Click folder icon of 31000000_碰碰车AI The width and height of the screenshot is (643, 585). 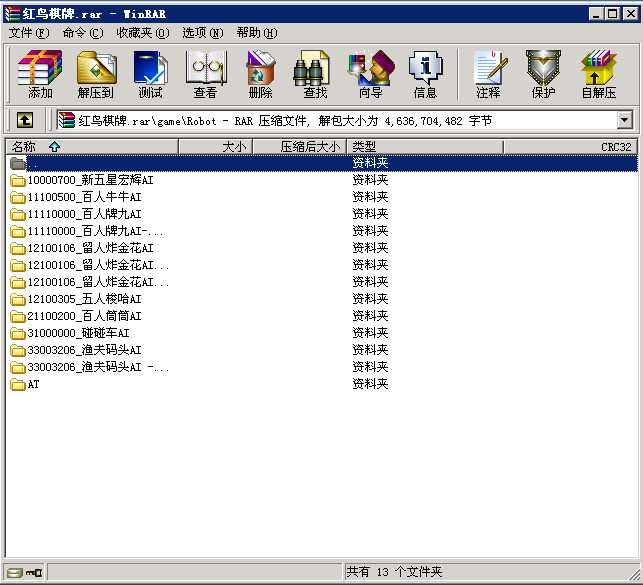(x=18, y=334)
